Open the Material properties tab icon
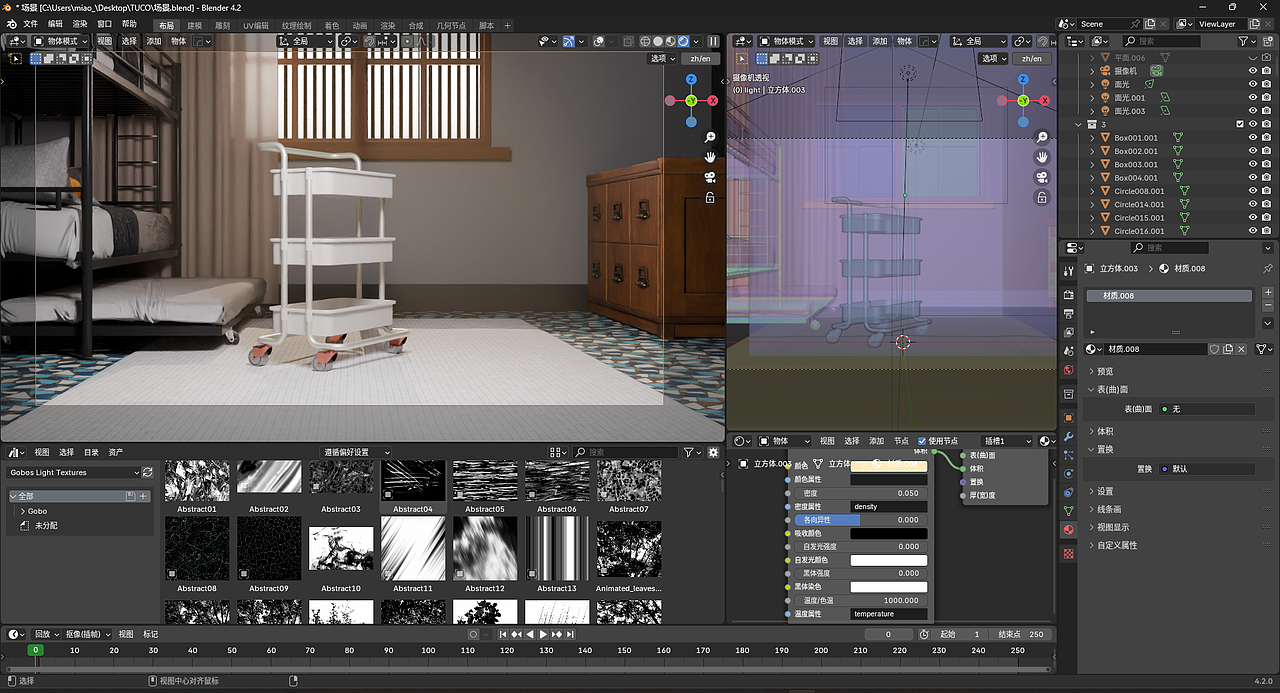 point(1068,530)
